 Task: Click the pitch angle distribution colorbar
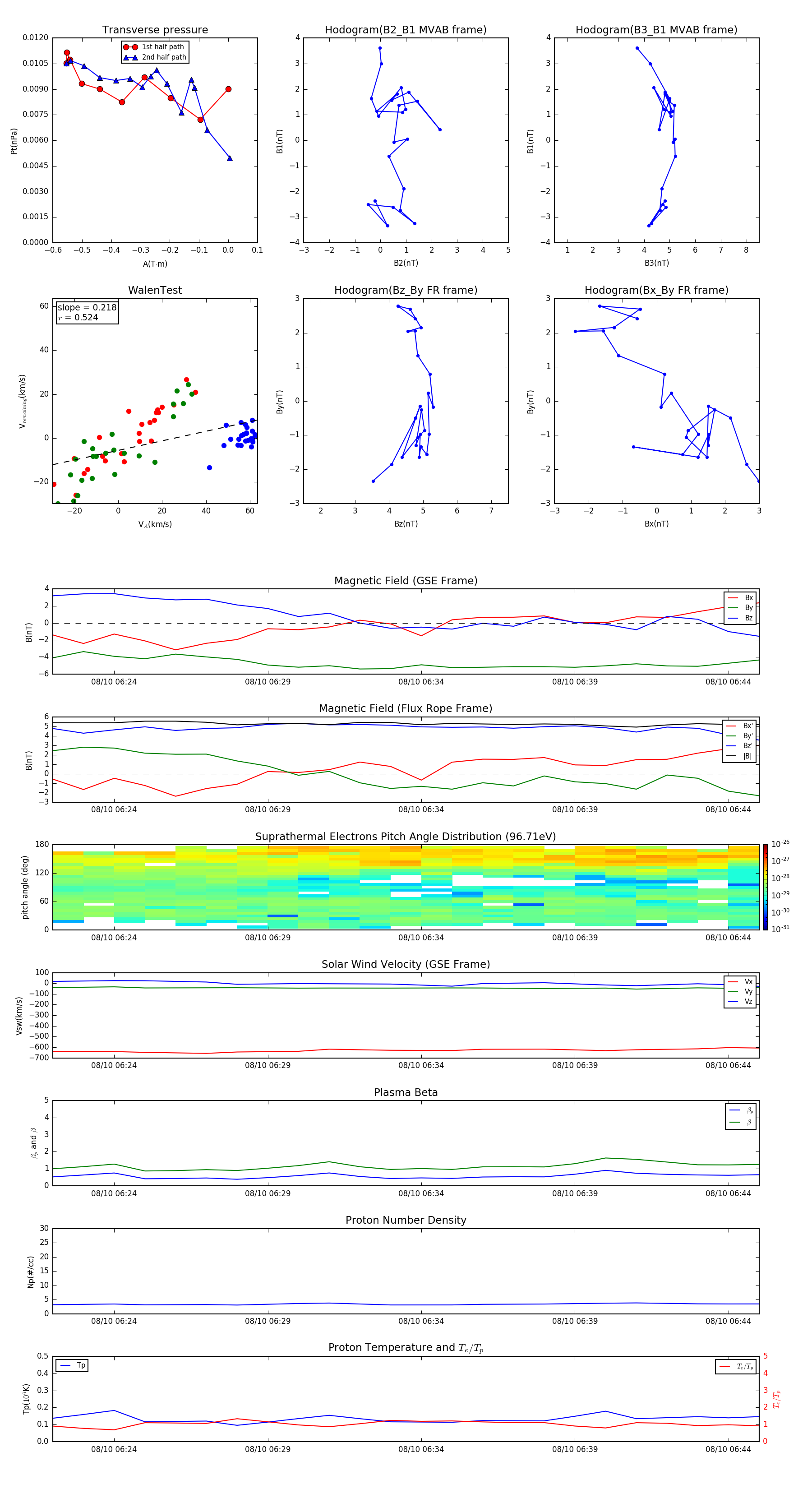pos(765,887)
